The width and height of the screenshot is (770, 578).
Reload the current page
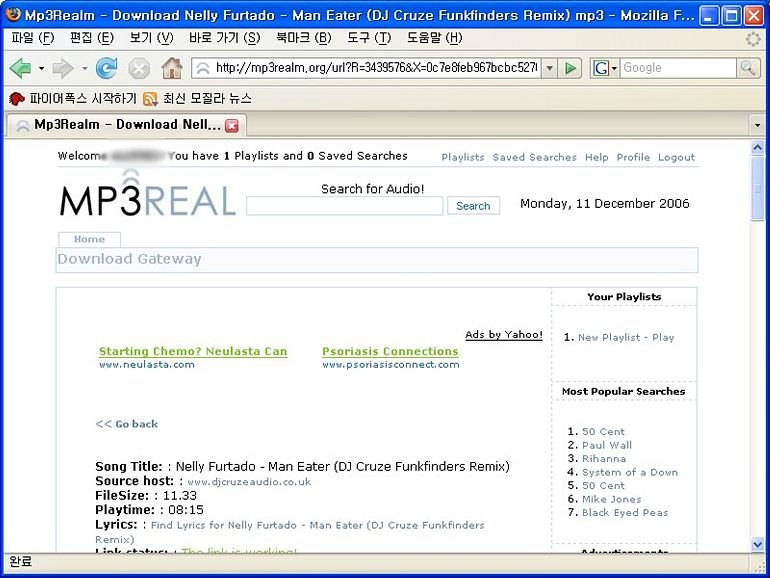107,68
